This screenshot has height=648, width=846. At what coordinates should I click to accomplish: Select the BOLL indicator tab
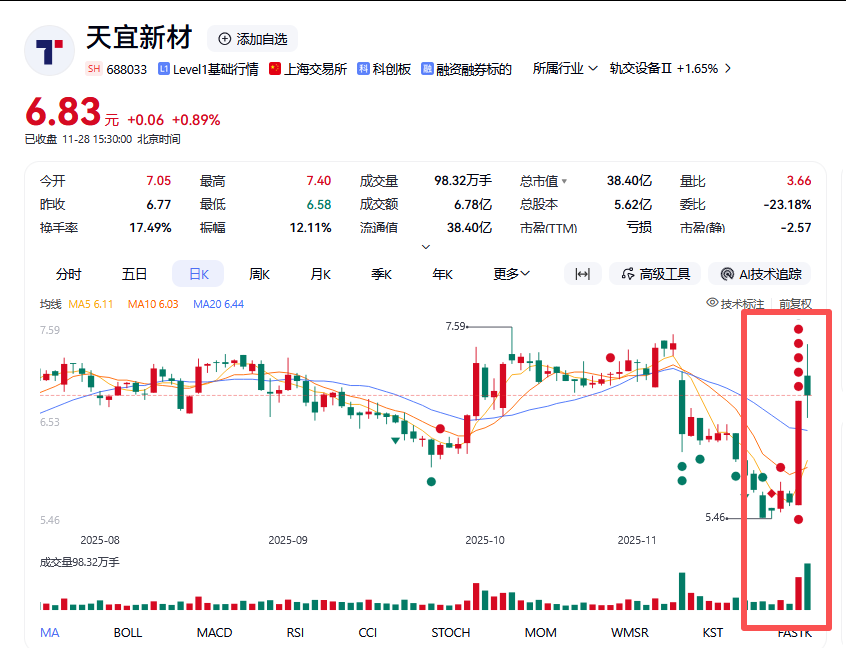pos(128,632)
